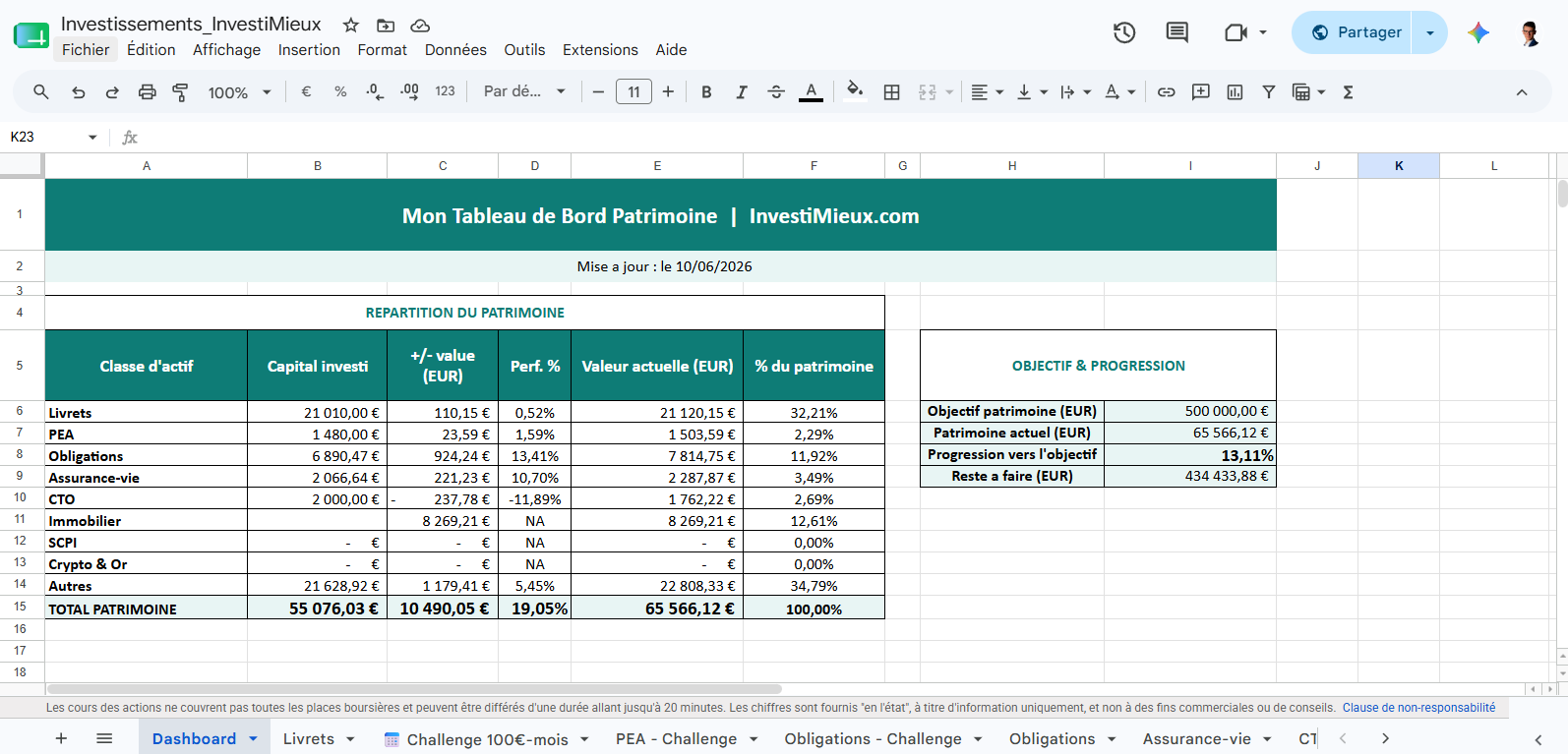Apply percent number format

point(340,91)
